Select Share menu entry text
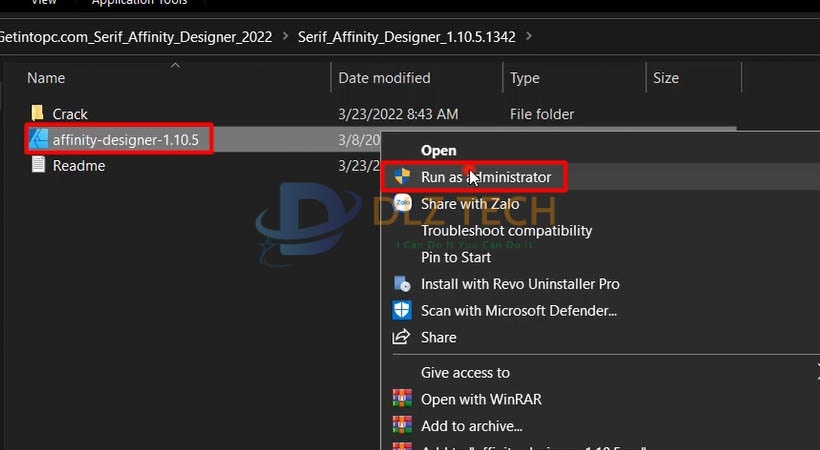Image resolution: width=820 pixels, height=450 pixels. [438, 337]
